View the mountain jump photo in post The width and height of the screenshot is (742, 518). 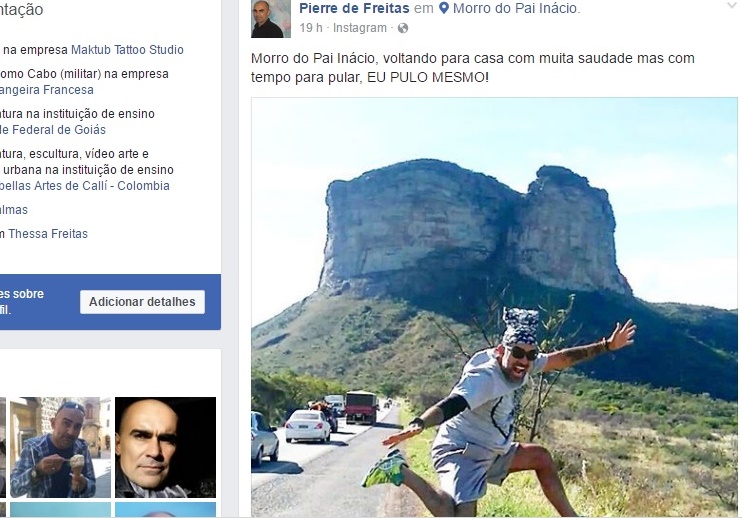pos(494,307)
